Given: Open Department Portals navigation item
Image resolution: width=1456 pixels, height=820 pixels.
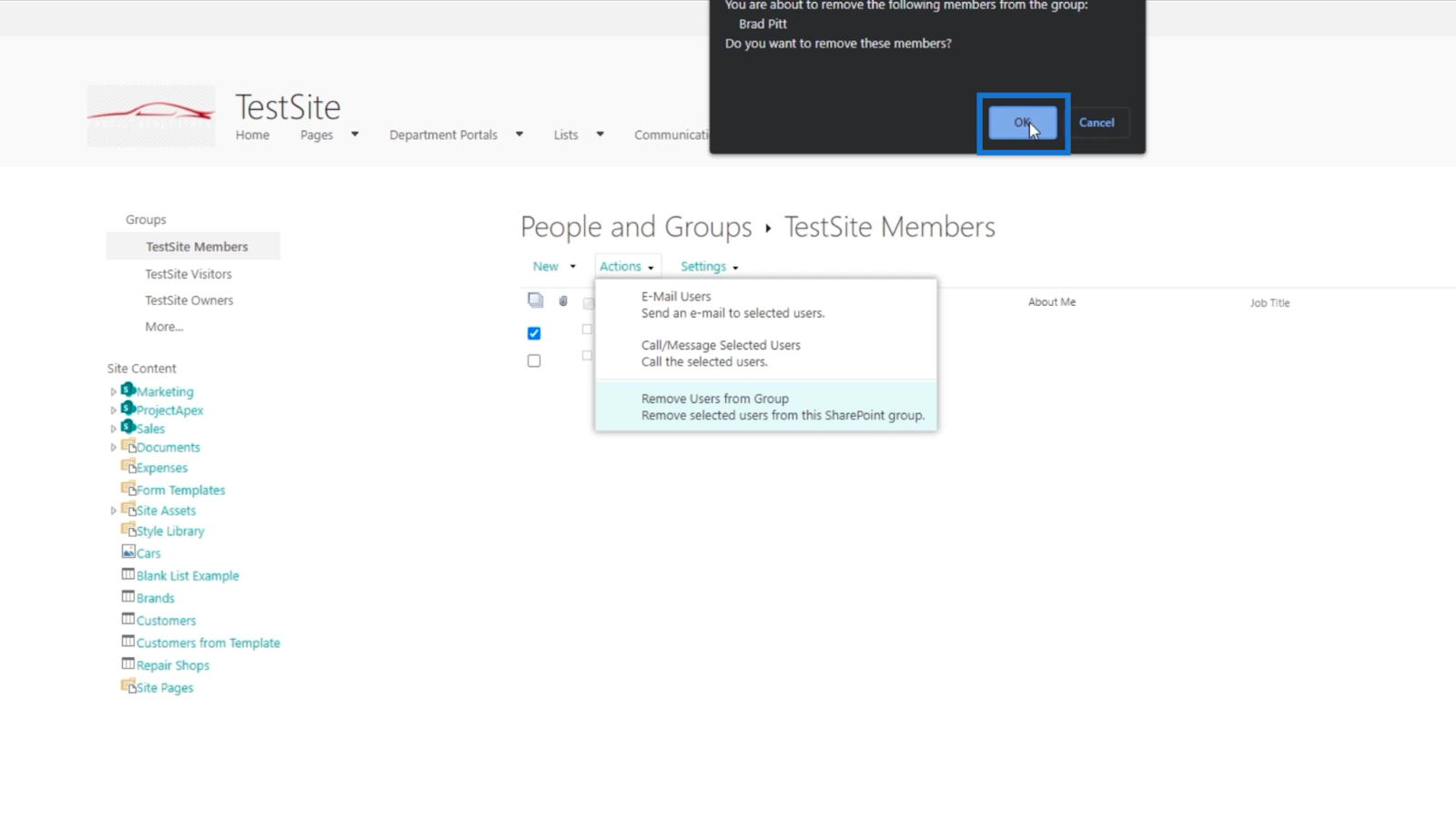Looking at the screenshot, I should point(443,135).
